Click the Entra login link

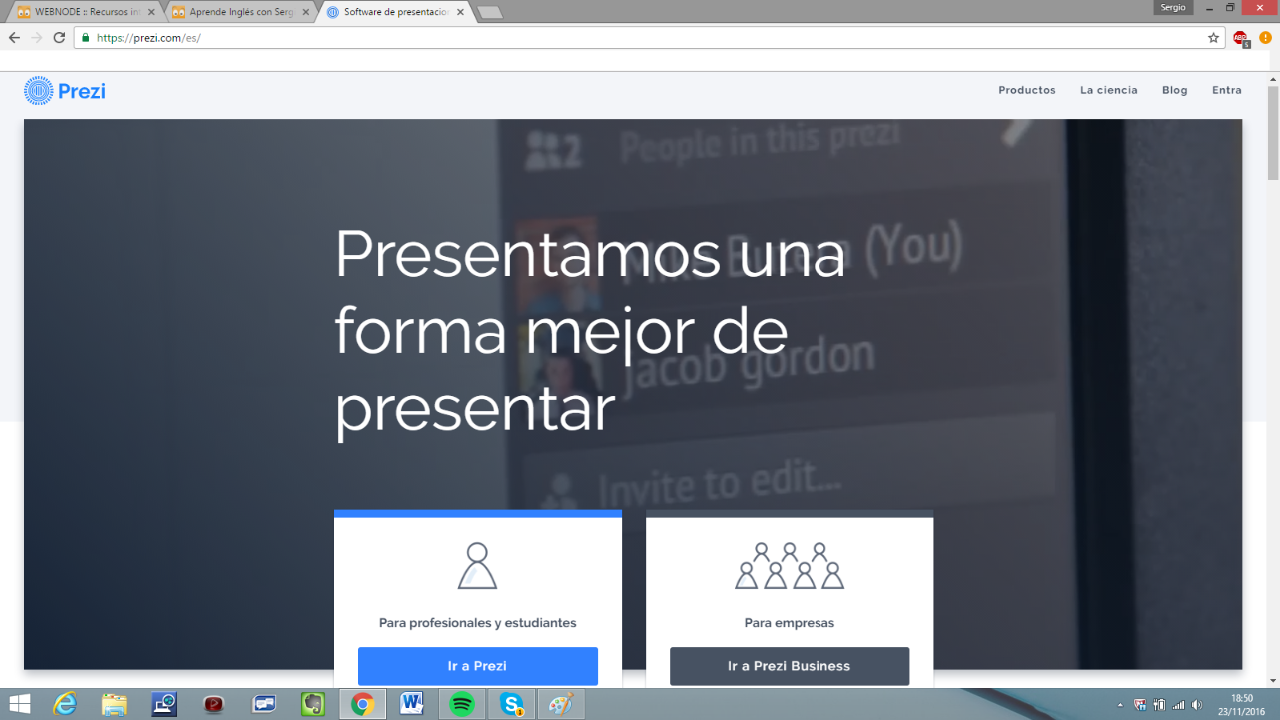click(x=1226, y=90)
